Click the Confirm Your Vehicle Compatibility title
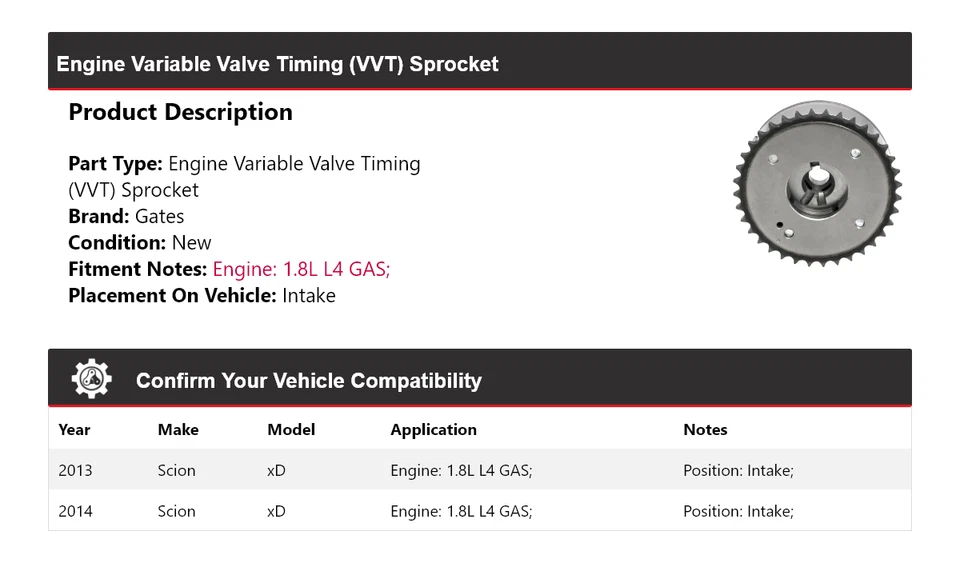 coord(308,381)
